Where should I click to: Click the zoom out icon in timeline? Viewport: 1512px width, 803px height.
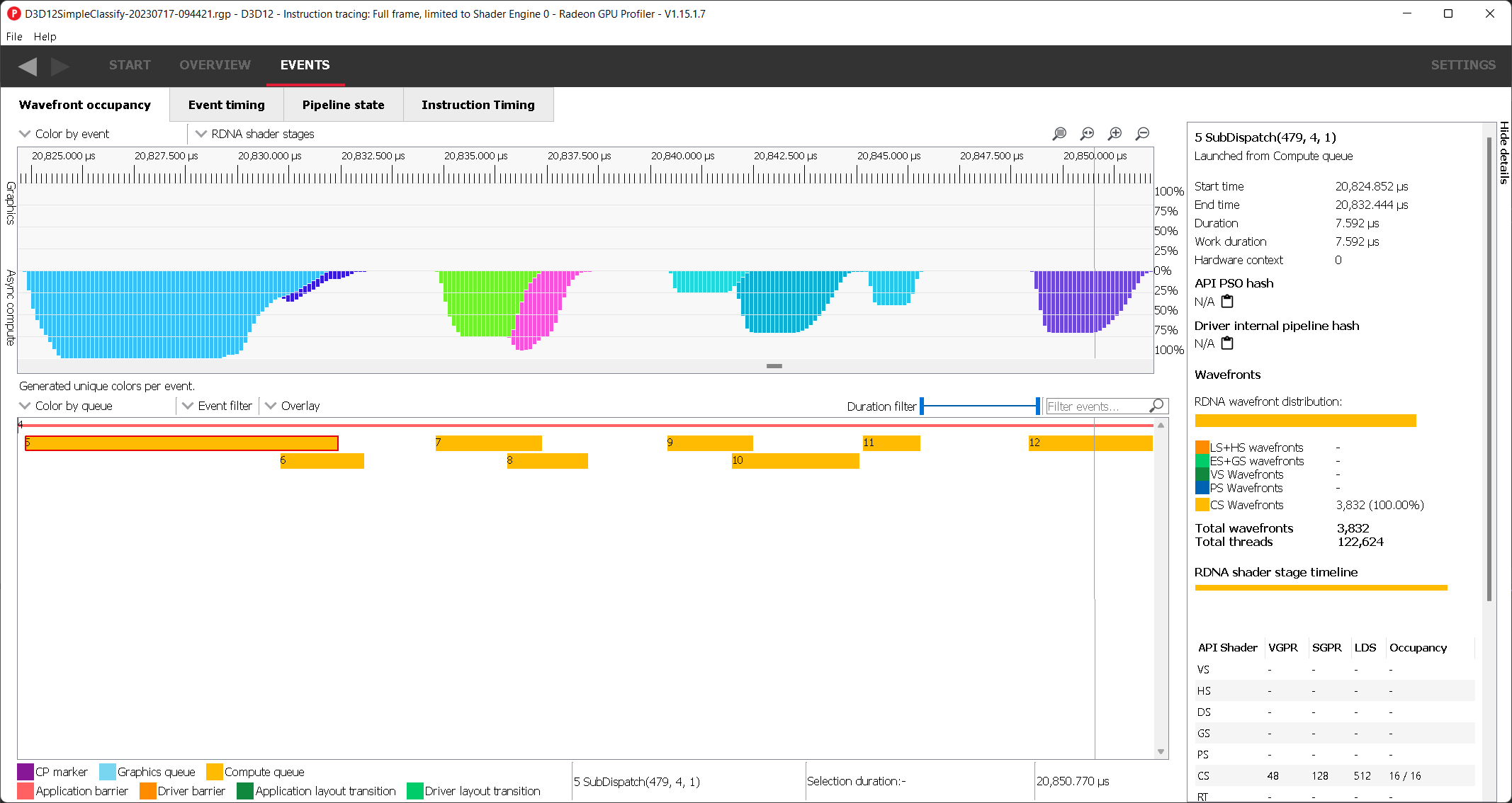(1143, 134)
